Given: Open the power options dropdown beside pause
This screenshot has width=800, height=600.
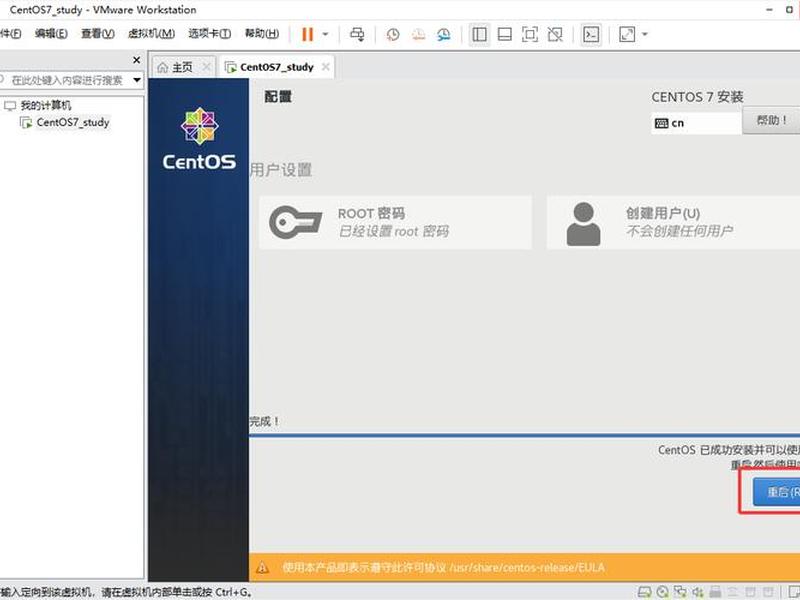Looking at the screenshot, I should point(326,35).
